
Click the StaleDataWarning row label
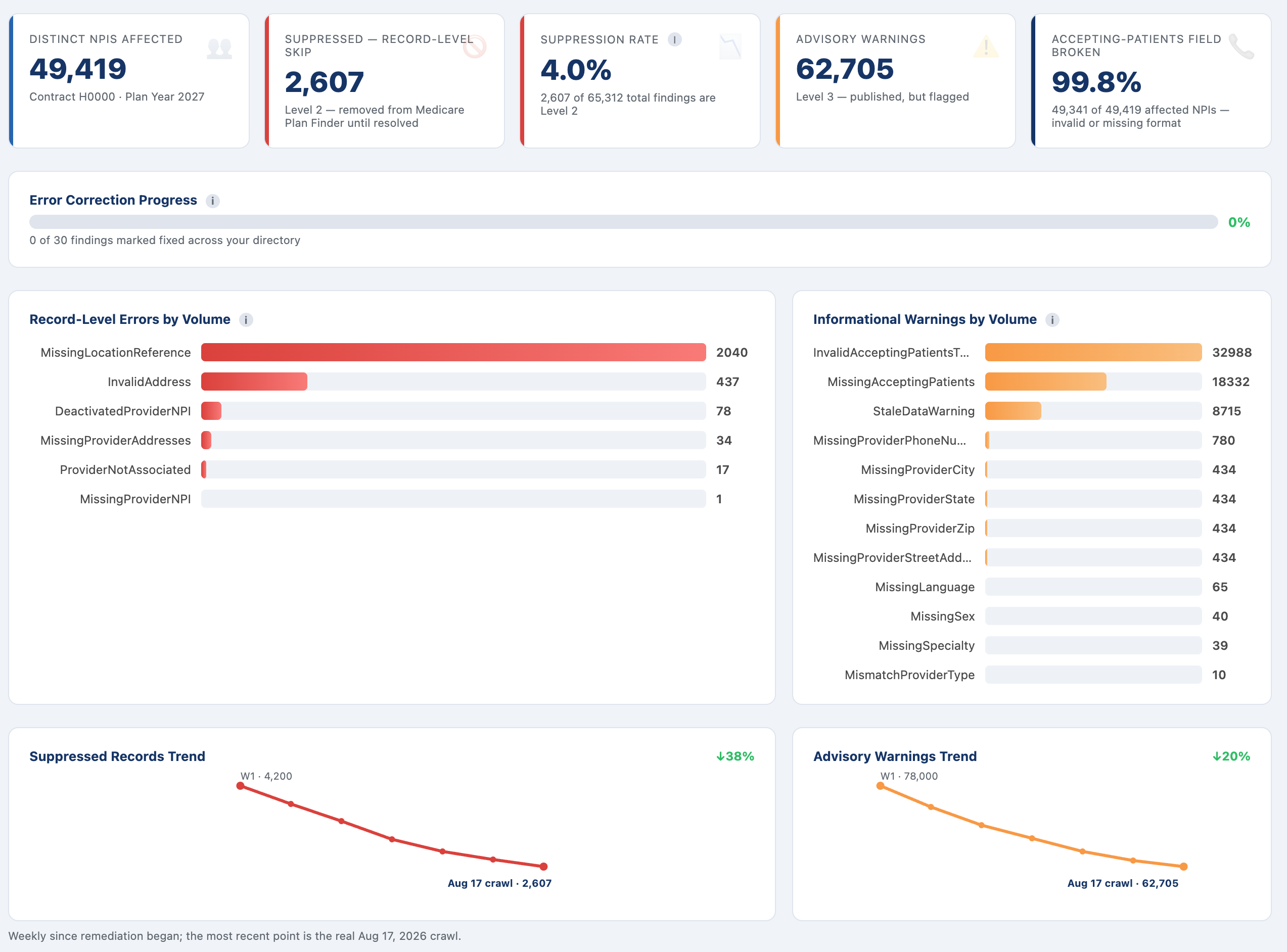click(x=924, y=411)
